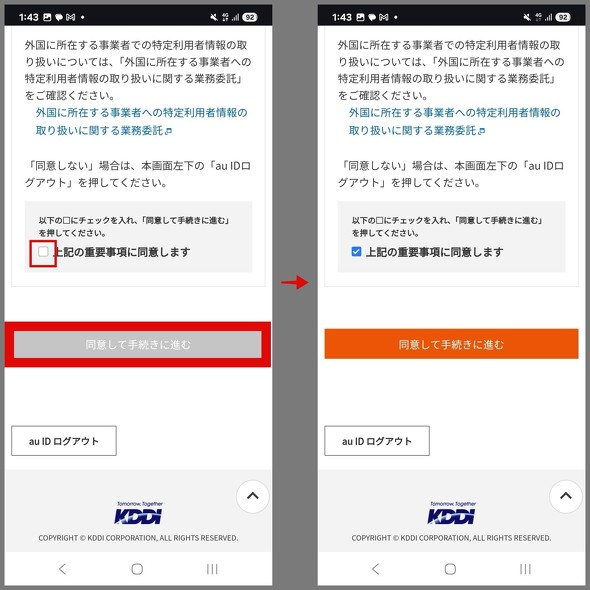
Task: Open 外国に所在する事業者 link in left screen
Action: 141,122
